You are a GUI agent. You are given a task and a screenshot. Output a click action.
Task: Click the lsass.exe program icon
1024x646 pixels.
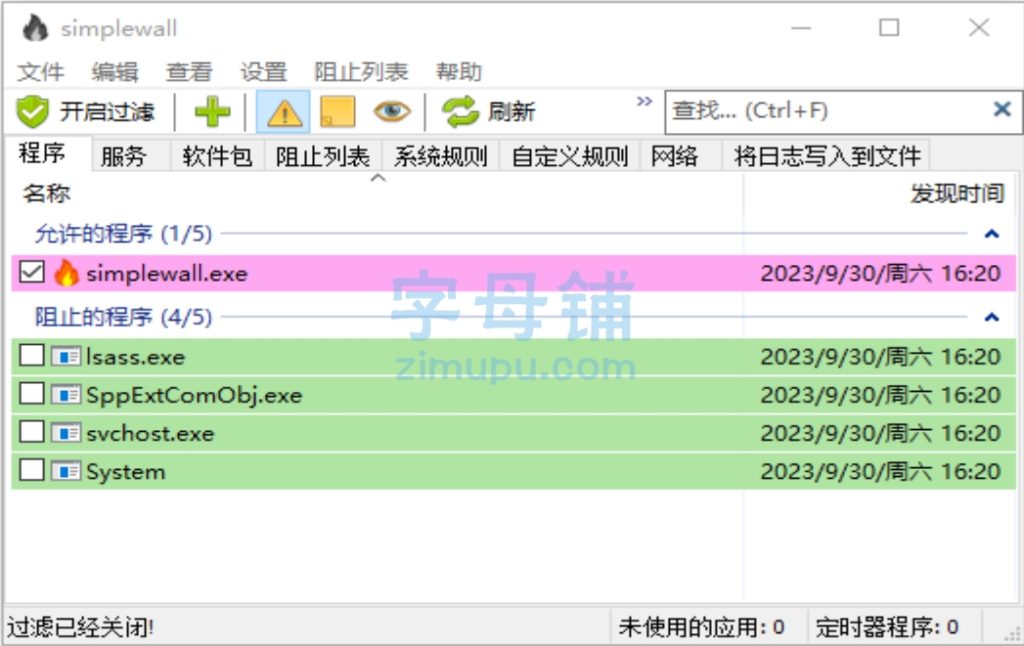(66, 357)
